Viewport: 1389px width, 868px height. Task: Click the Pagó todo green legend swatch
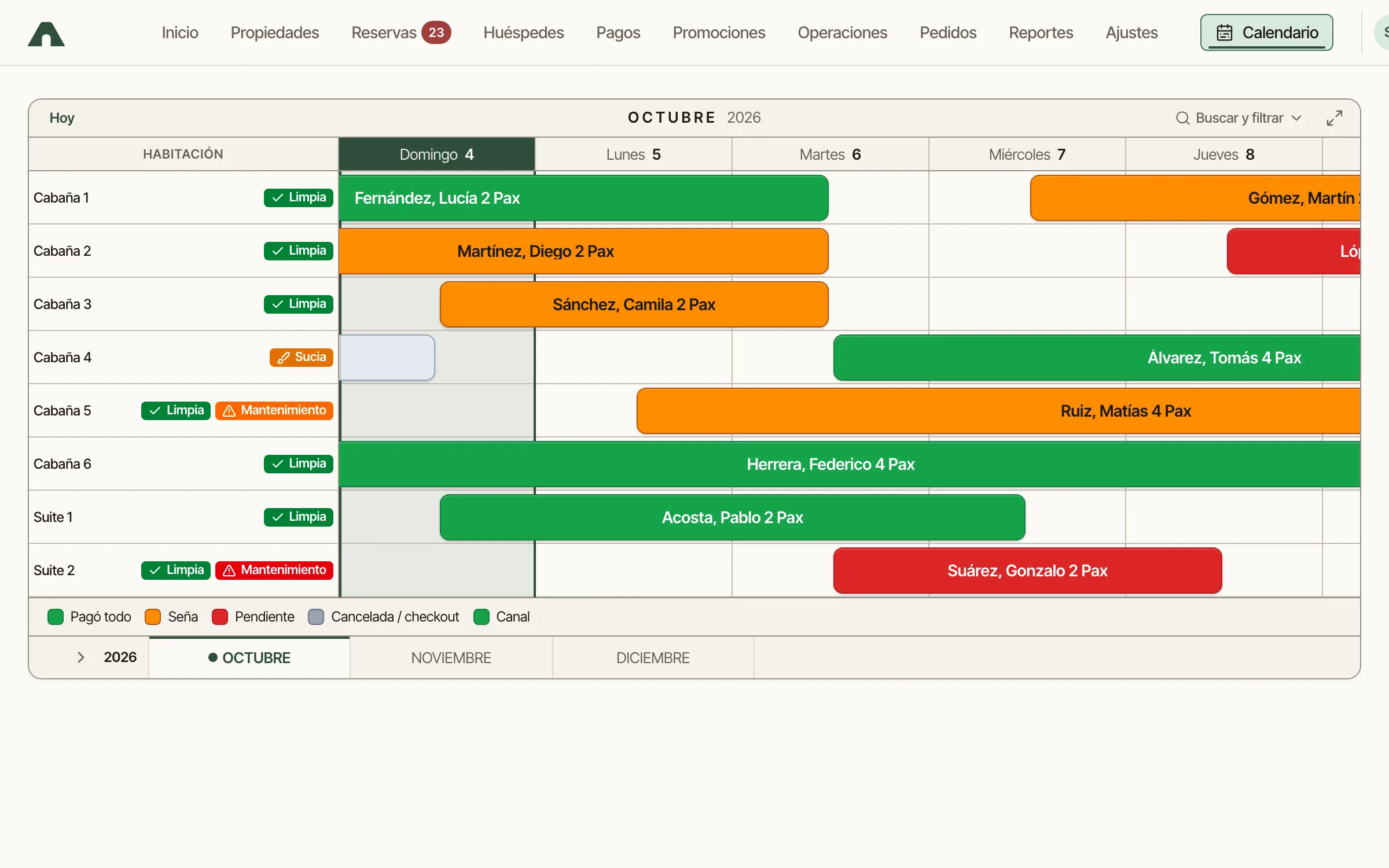tap(56, 617)
